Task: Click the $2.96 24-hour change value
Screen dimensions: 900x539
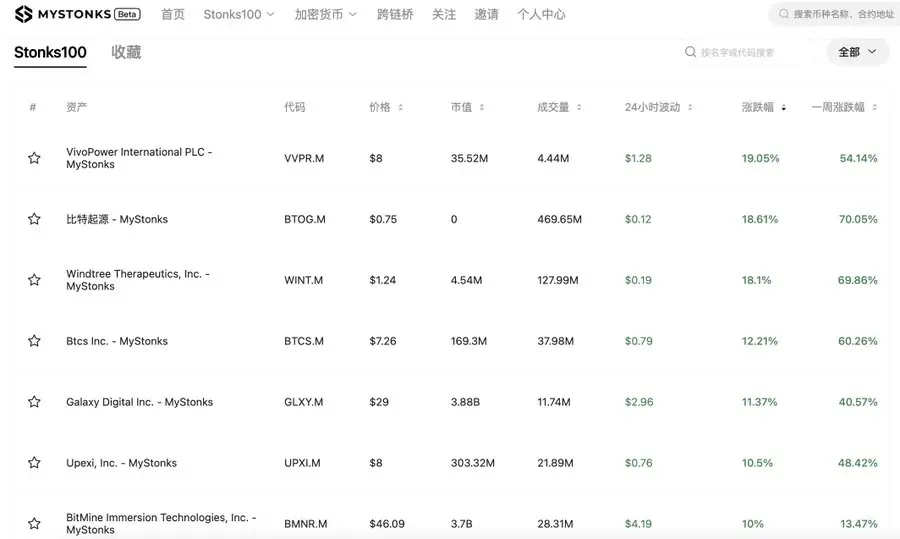Action: (639, 402)
